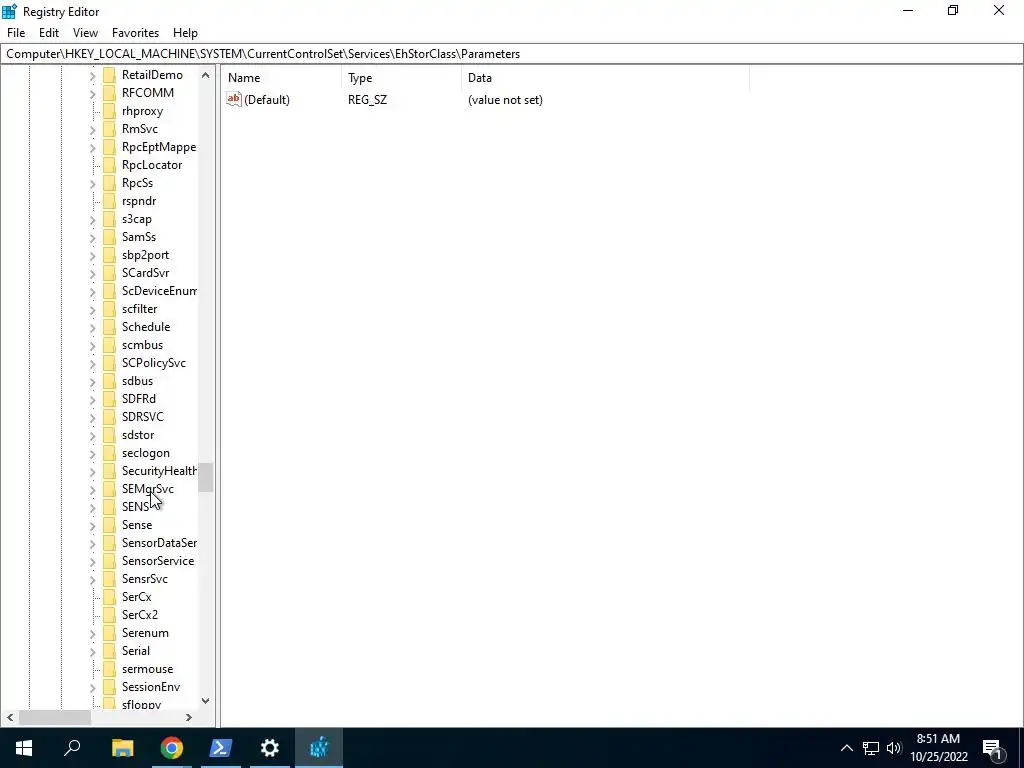
Task: Select the SerCx2 key
Action: click(140, 615)
